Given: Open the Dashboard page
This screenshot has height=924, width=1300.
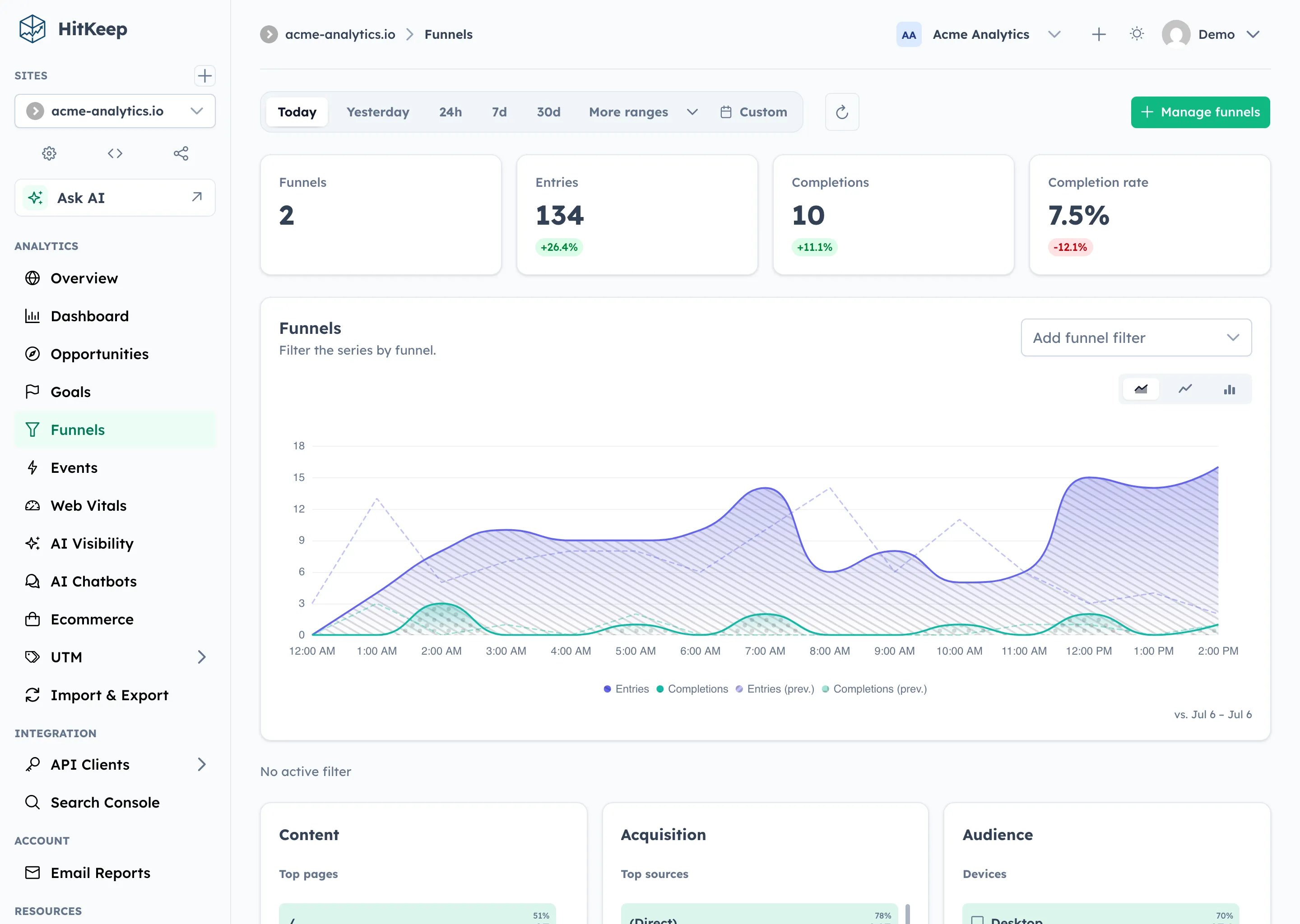Looking at the screenshot, I should coord(115,316).
